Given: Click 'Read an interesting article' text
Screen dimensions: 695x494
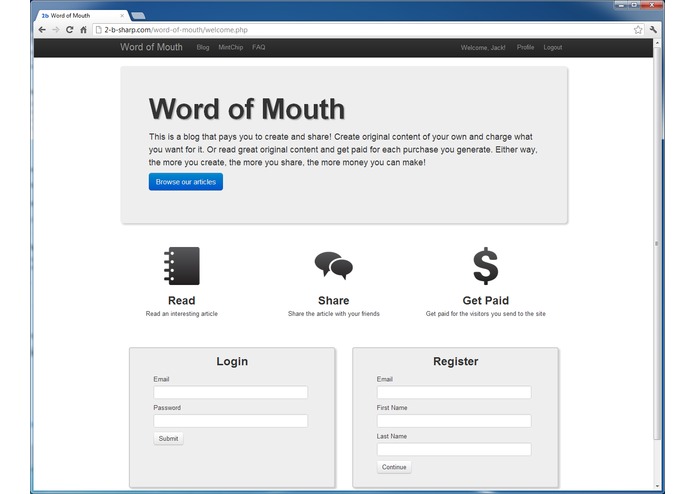Looking at the screenshot, I should click(182, 314).
